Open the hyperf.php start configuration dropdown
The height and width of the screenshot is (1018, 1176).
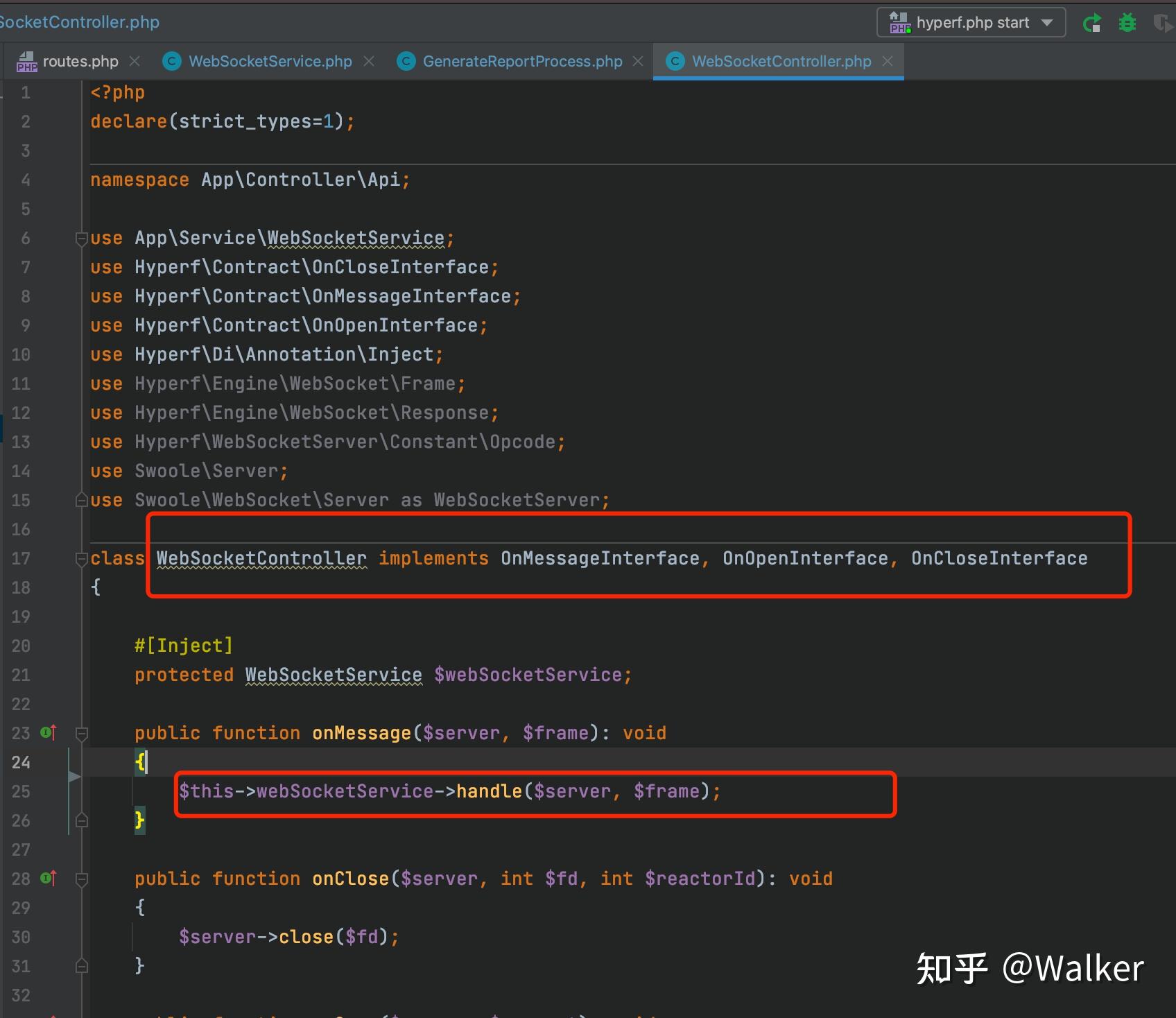pyautogui.click(x=1046, y=22)
